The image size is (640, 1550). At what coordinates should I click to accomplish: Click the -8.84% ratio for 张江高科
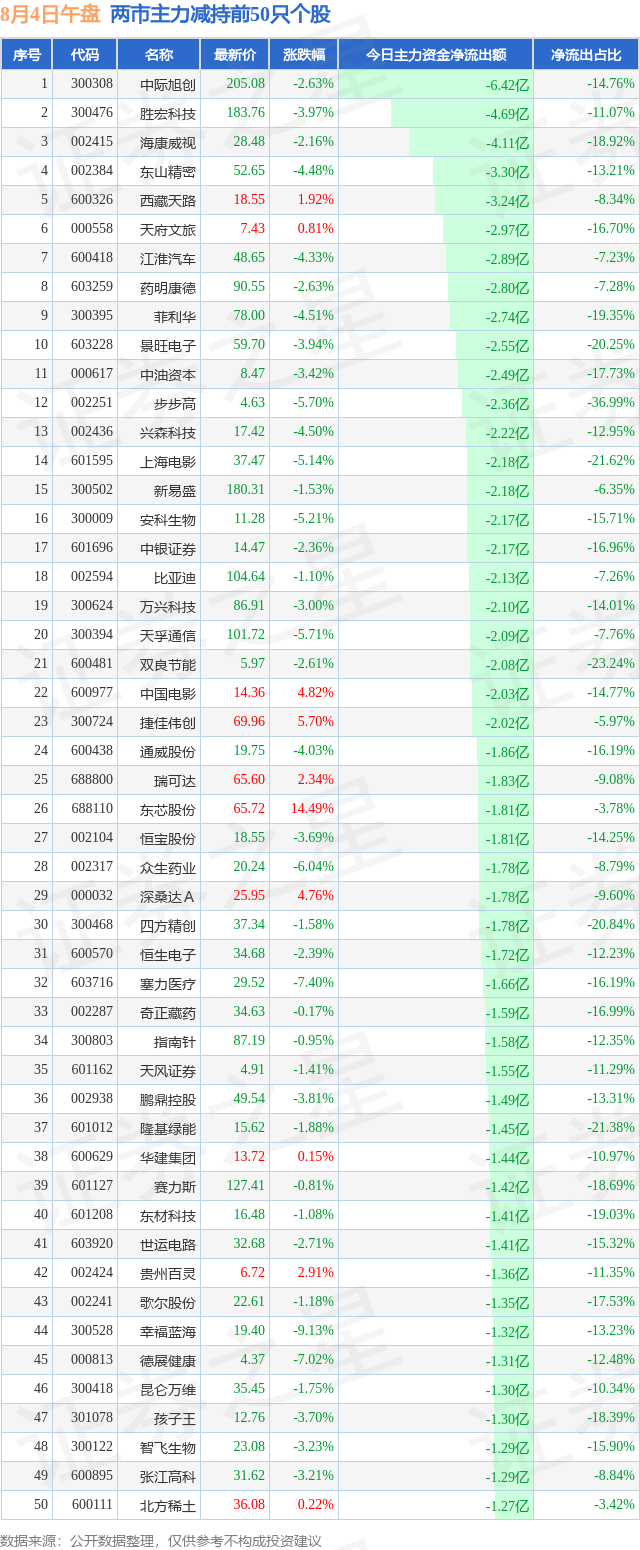coord(615,1476)
